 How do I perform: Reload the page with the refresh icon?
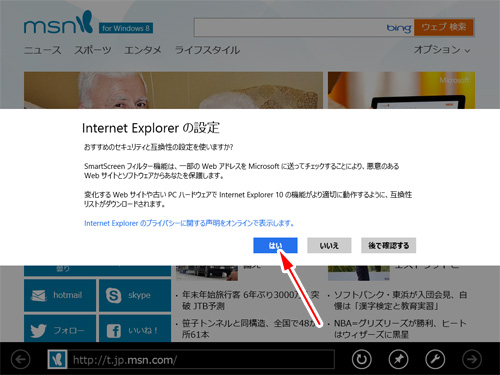(362, 359)
